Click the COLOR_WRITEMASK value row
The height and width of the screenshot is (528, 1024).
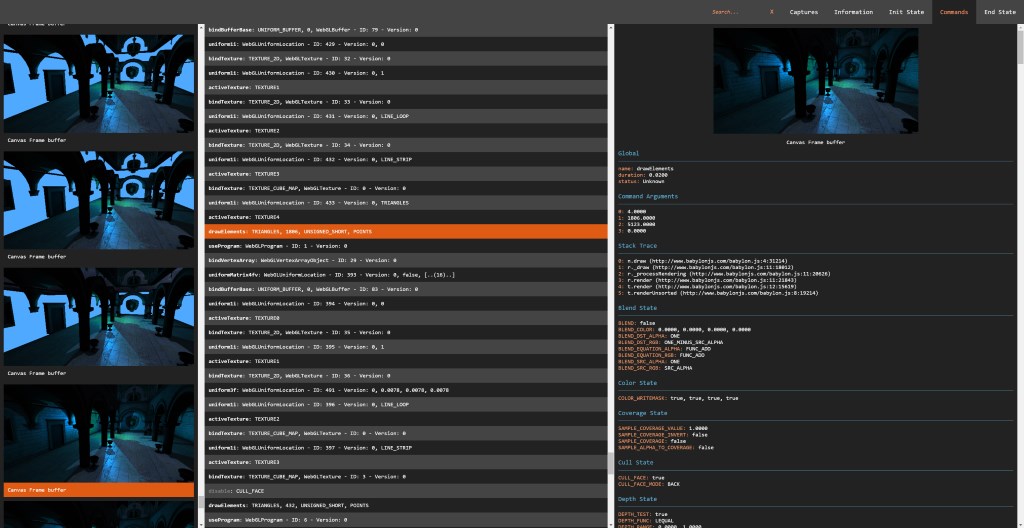coord(678,398)
